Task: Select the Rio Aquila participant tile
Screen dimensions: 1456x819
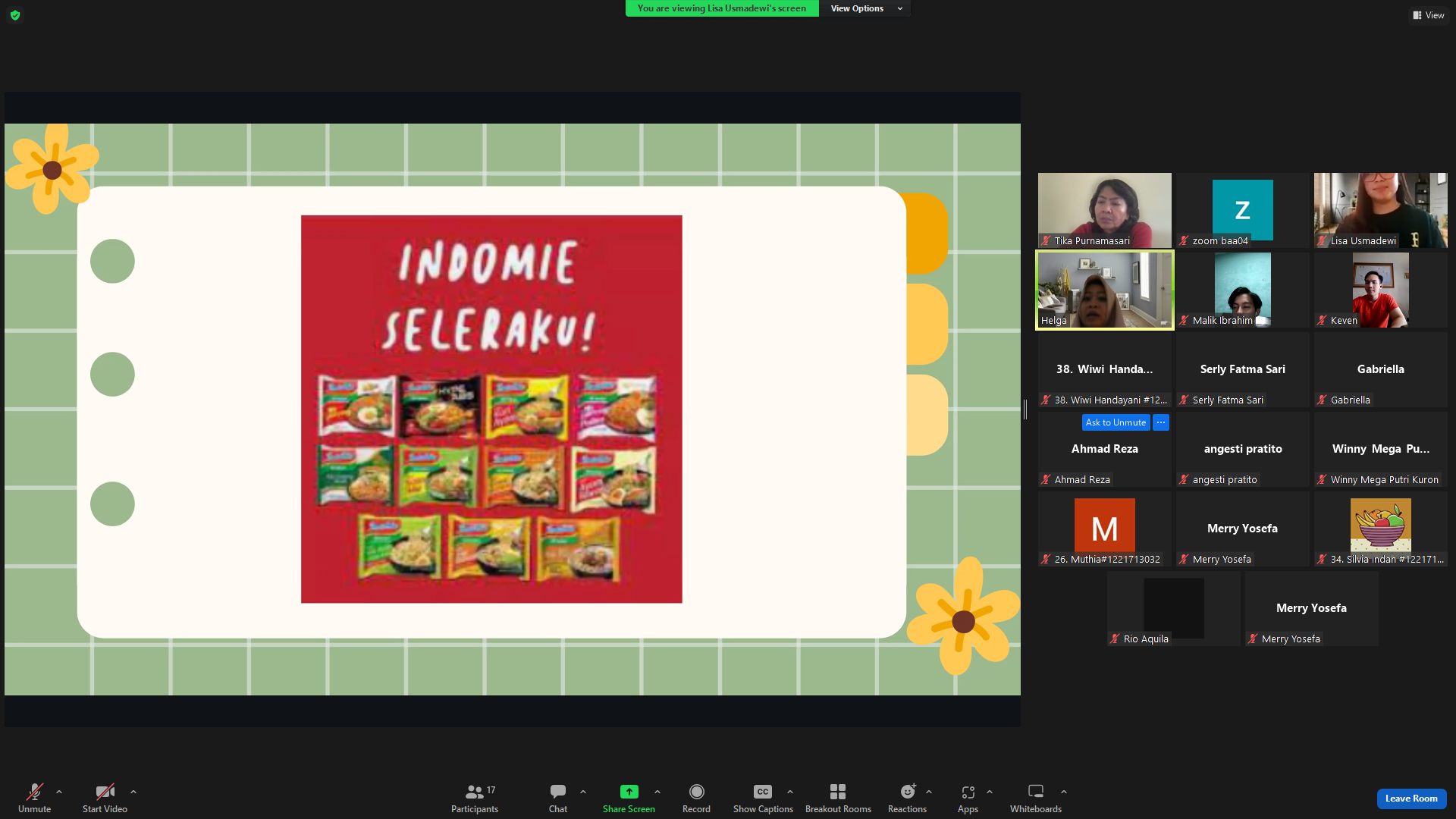Action: coord(1174,608)
